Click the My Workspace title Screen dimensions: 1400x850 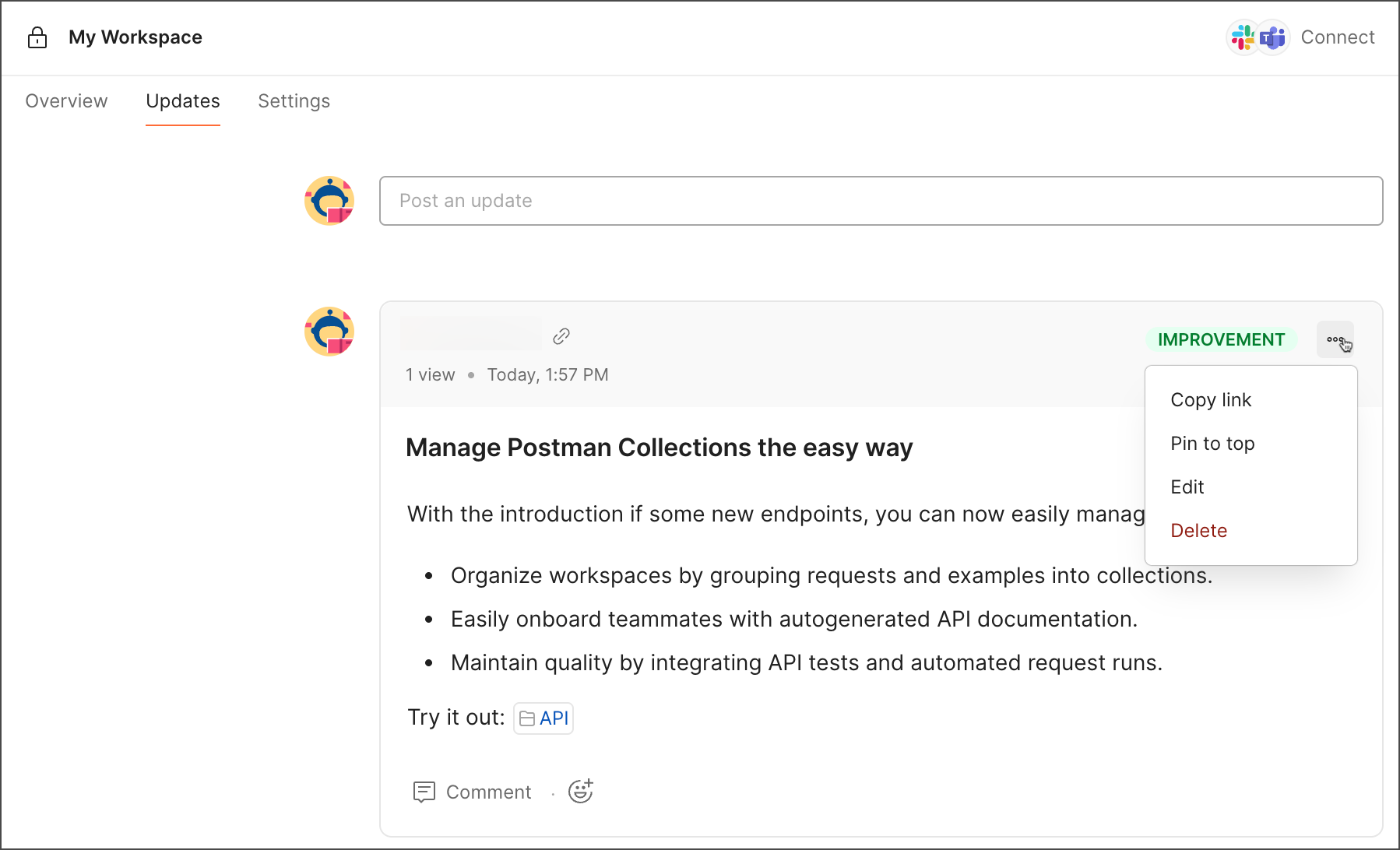[x=135, y=37]
